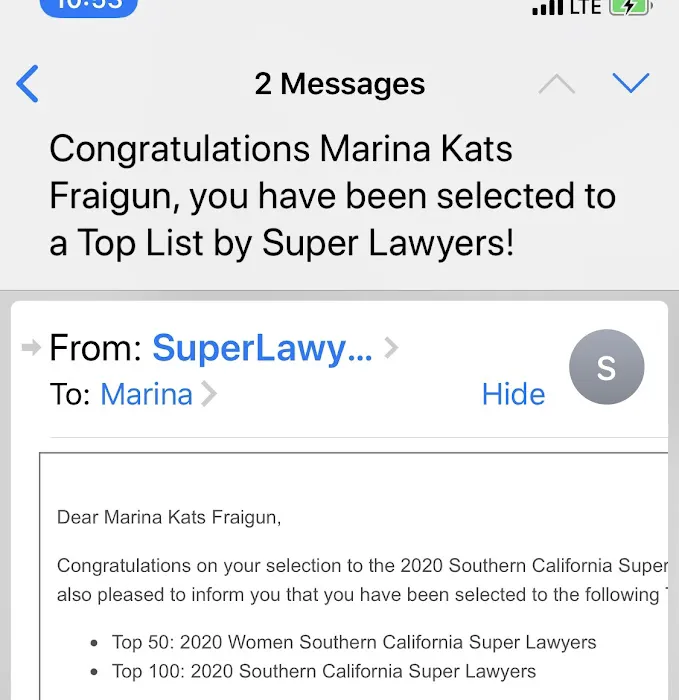
Task: Select the Top 50 Women Super Lawyers bullet
Action: pyautogui.click(x=355, y=641)
